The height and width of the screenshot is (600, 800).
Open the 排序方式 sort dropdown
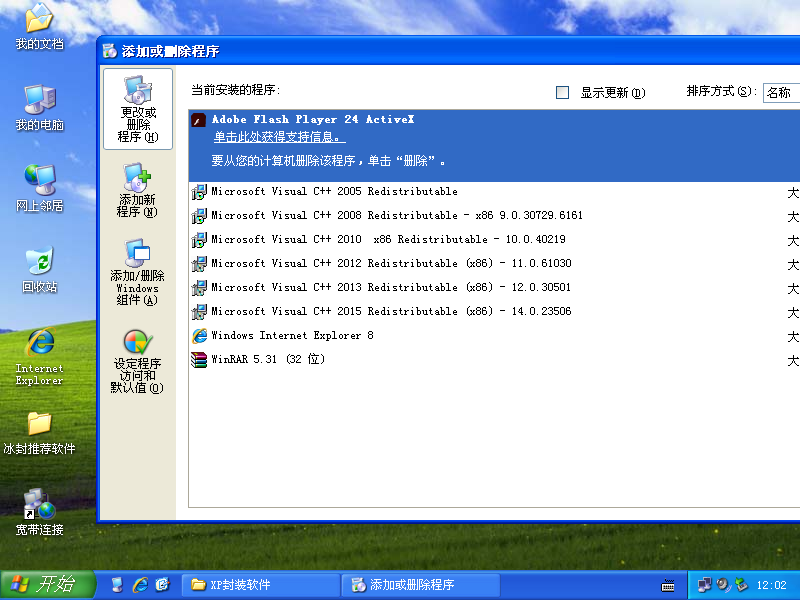click(x=782, y=92)
